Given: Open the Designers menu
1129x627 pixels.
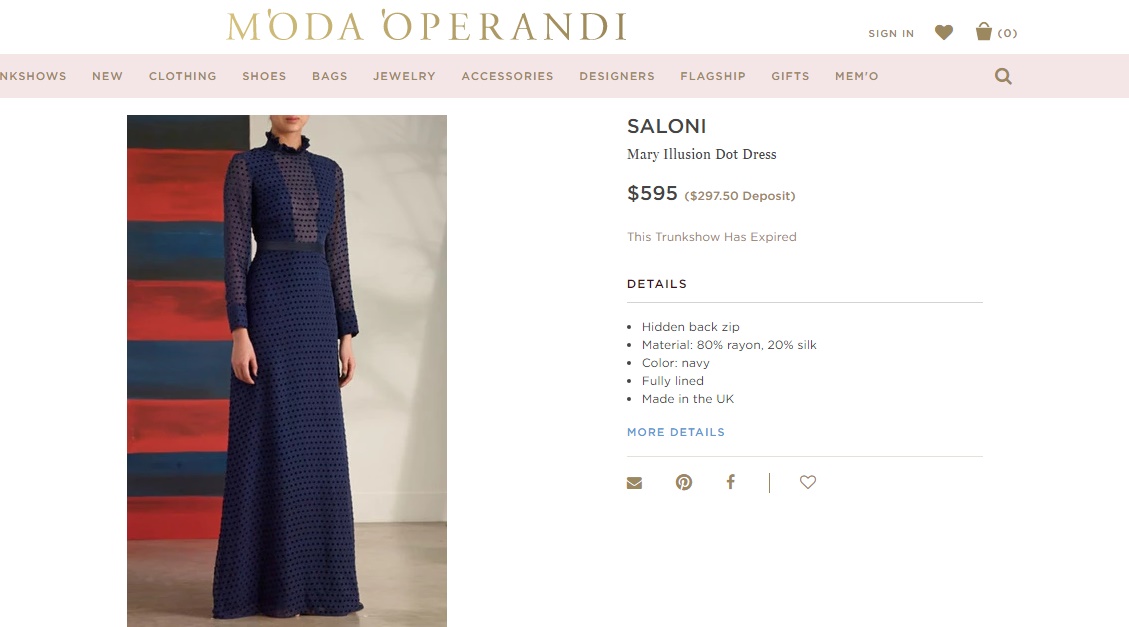Looking at the screenshot, I should (x=617, y=76).
